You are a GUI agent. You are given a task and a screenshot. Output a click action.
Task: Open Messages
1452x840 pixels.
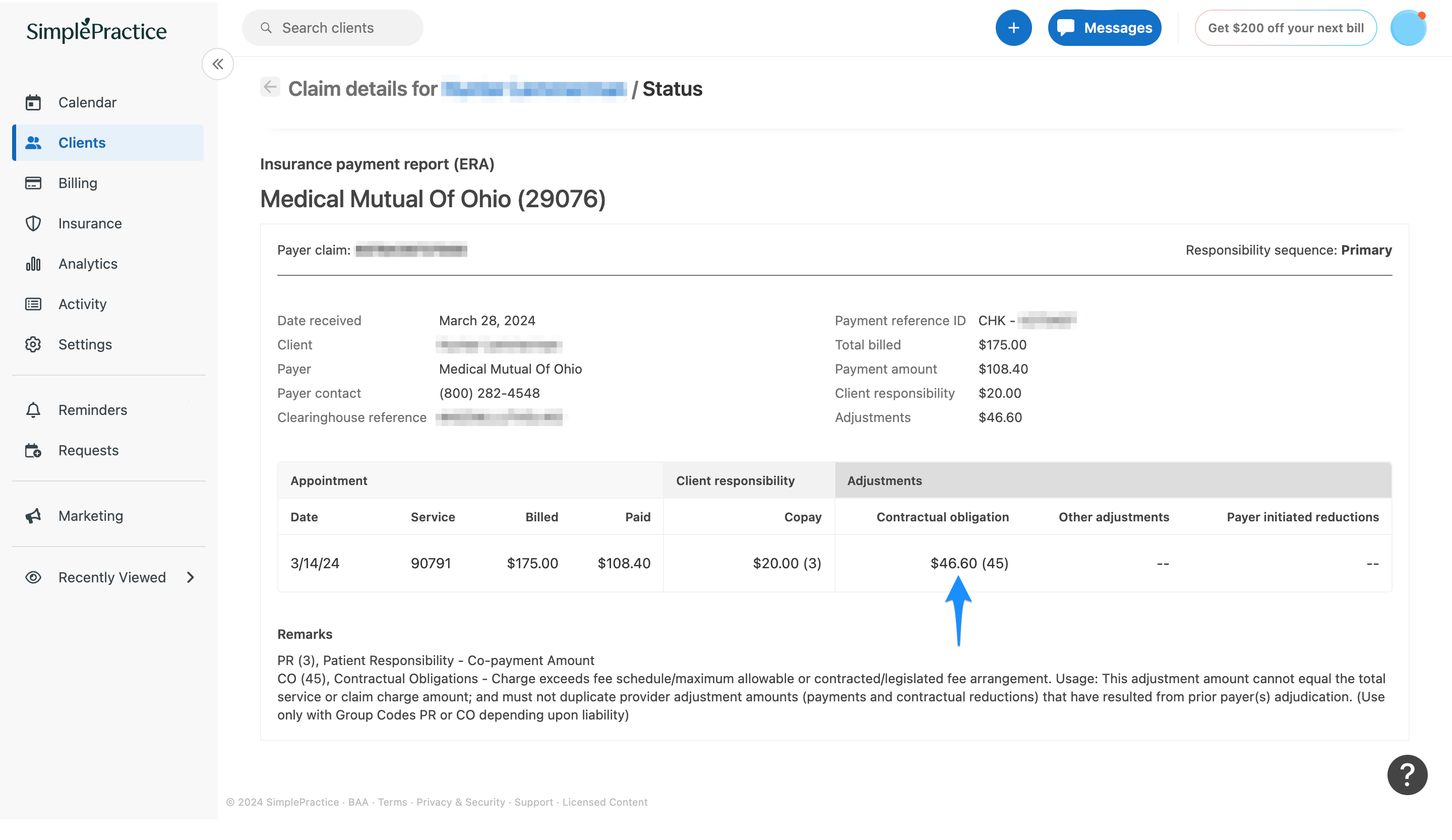[x=1105, y=28]
